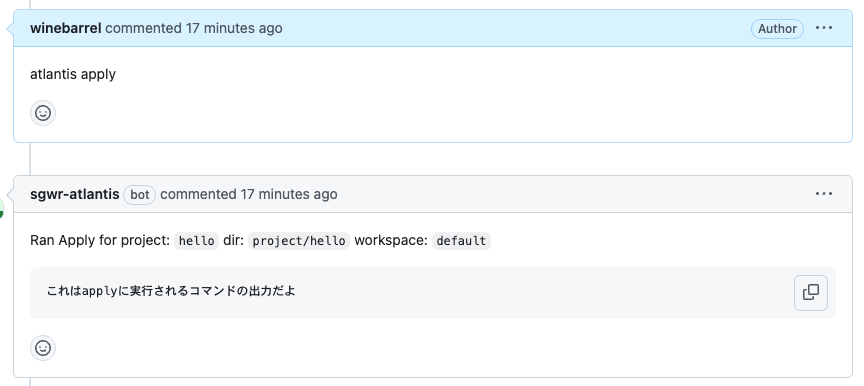Open winebarrel's user profile link
The image size is (864, 386).
click(x=66, y=28)
